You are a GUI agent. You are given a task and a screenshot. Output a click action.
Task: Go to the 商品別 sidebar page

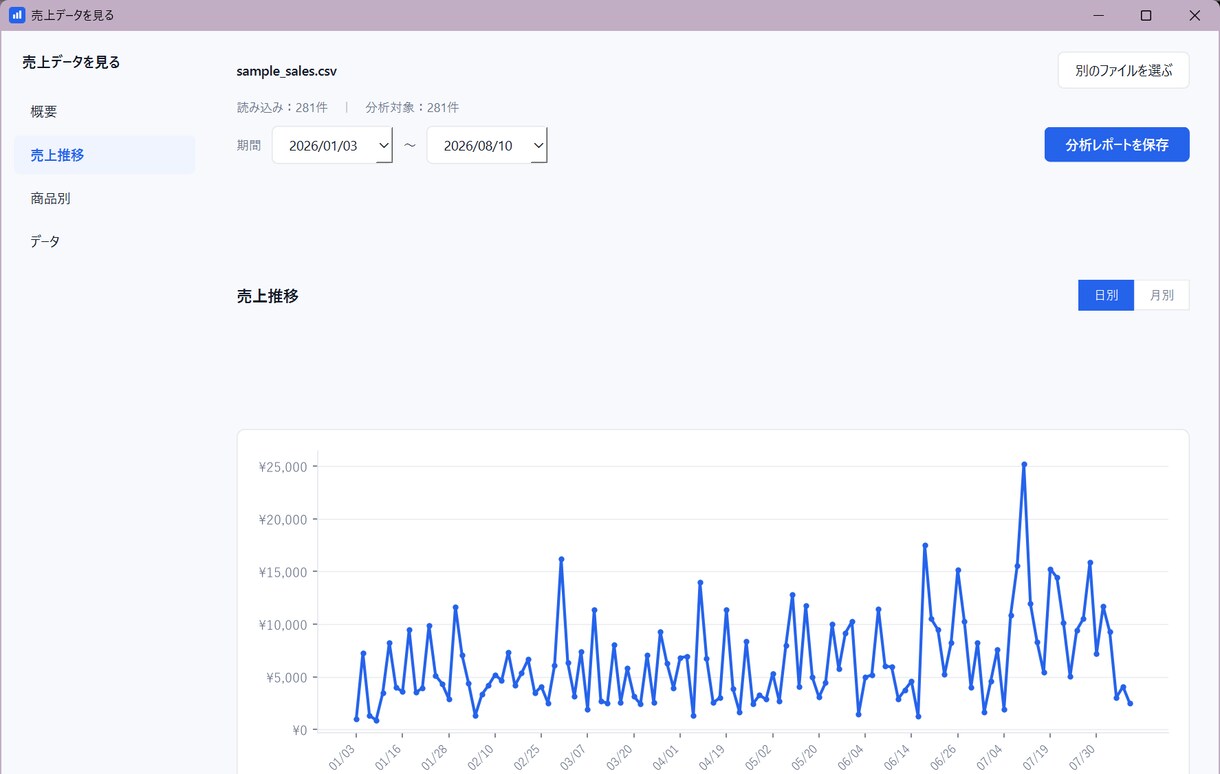click(x=105, y=198)
